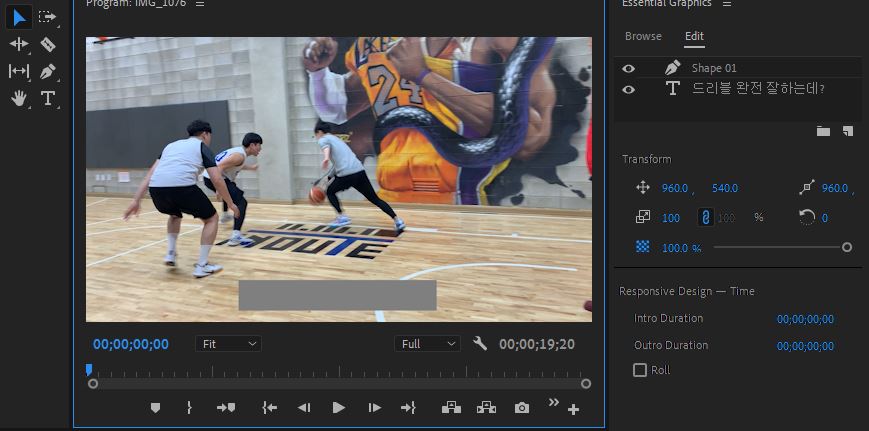The image size is (869, 431).
Task: Click the sequence duration 00;00;19;20
Action: (x=537, y=345)
